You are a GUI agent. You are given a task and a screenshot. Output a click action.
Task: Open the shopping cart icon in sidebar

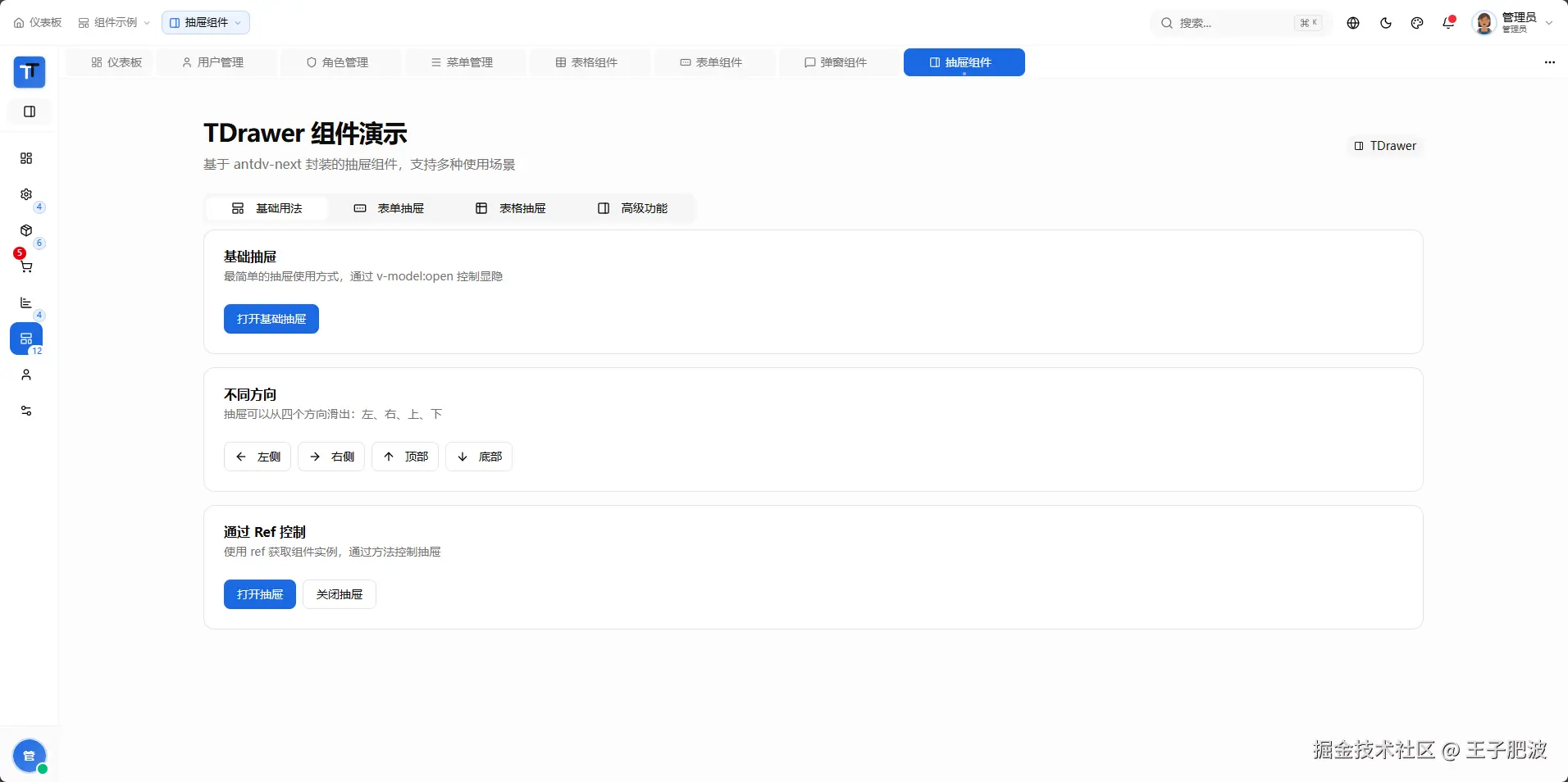(26, 266)
